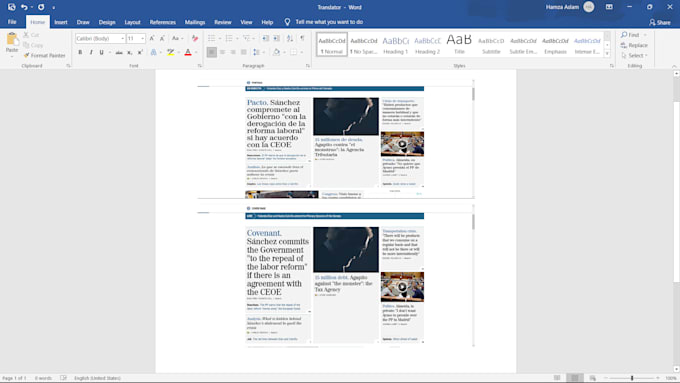
Task: Switch to the Insert ribbon tab
Action: click(61, 22)
